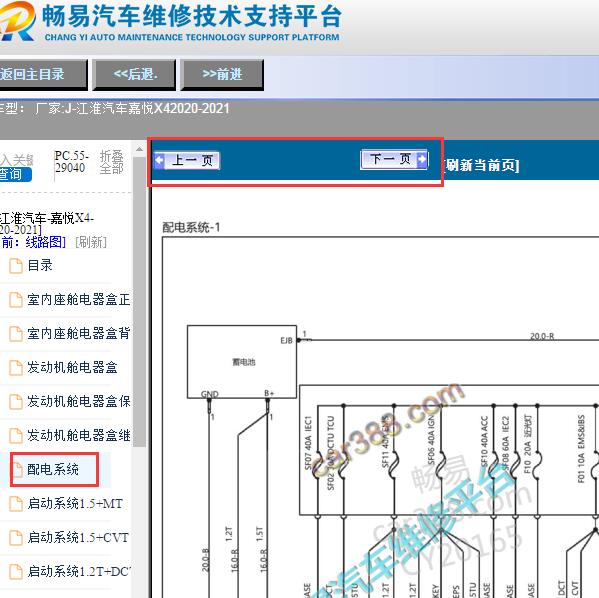Open 发动机舱电器盒 item
The image size is (599, 598).
point(72,367)
